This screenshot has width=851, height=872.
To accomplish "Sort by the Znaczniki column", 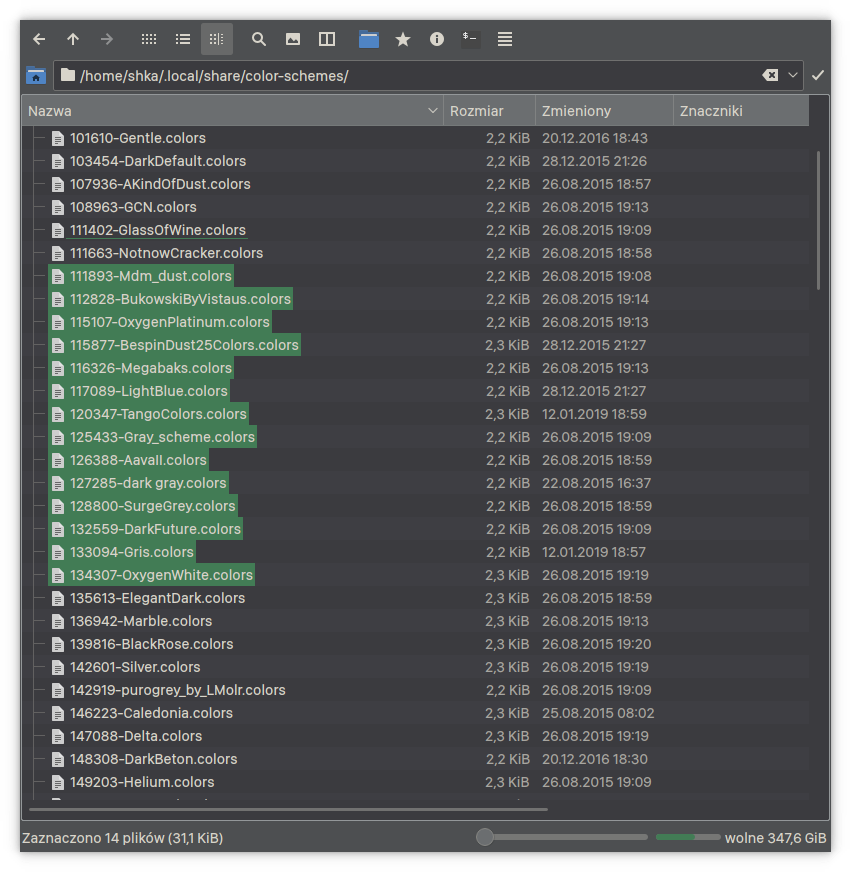I will point(741,111).
